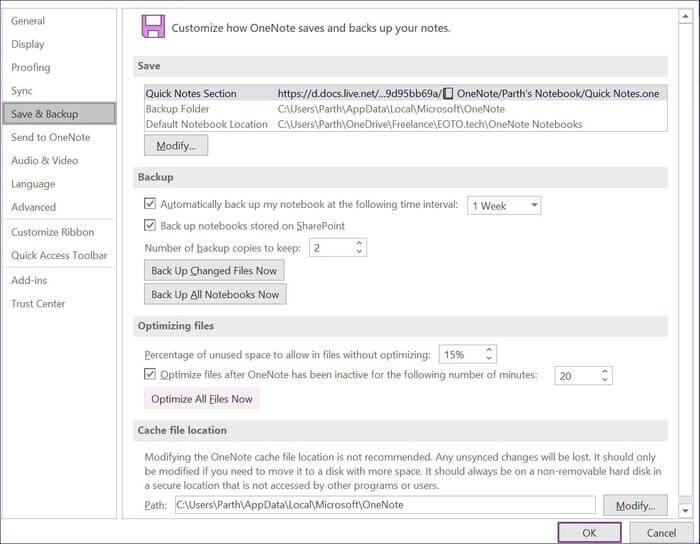Open Send to OneNote settings
Viewport: 700px width, 544px height.
coord(50,137)
